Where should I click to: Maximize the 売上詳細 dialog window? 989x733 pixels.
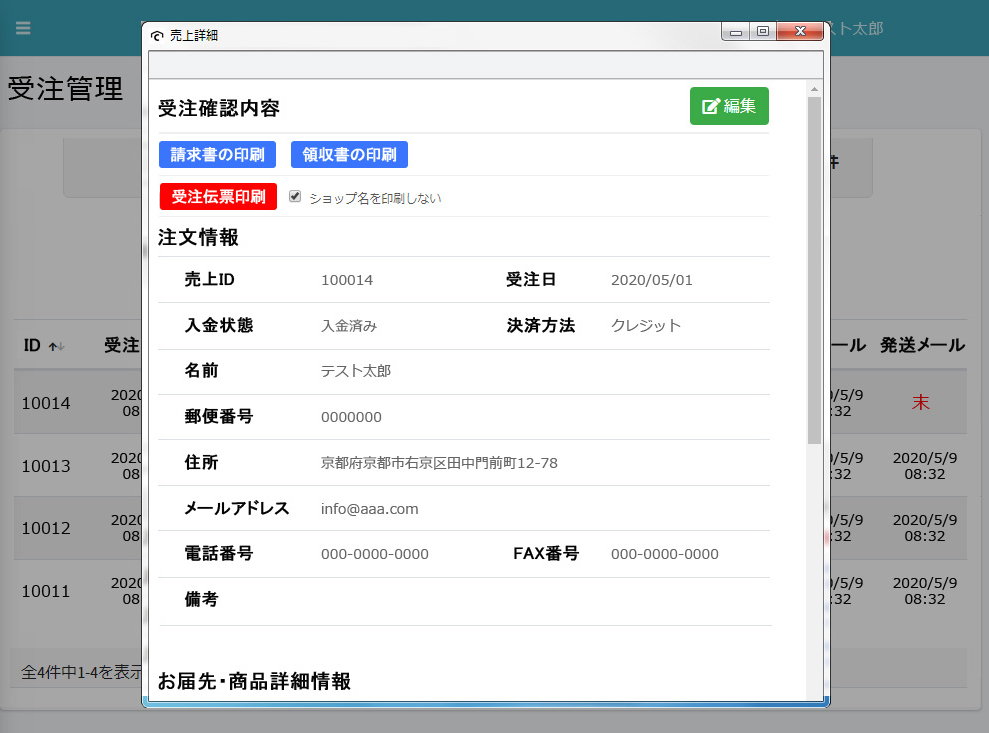(763, 32)
